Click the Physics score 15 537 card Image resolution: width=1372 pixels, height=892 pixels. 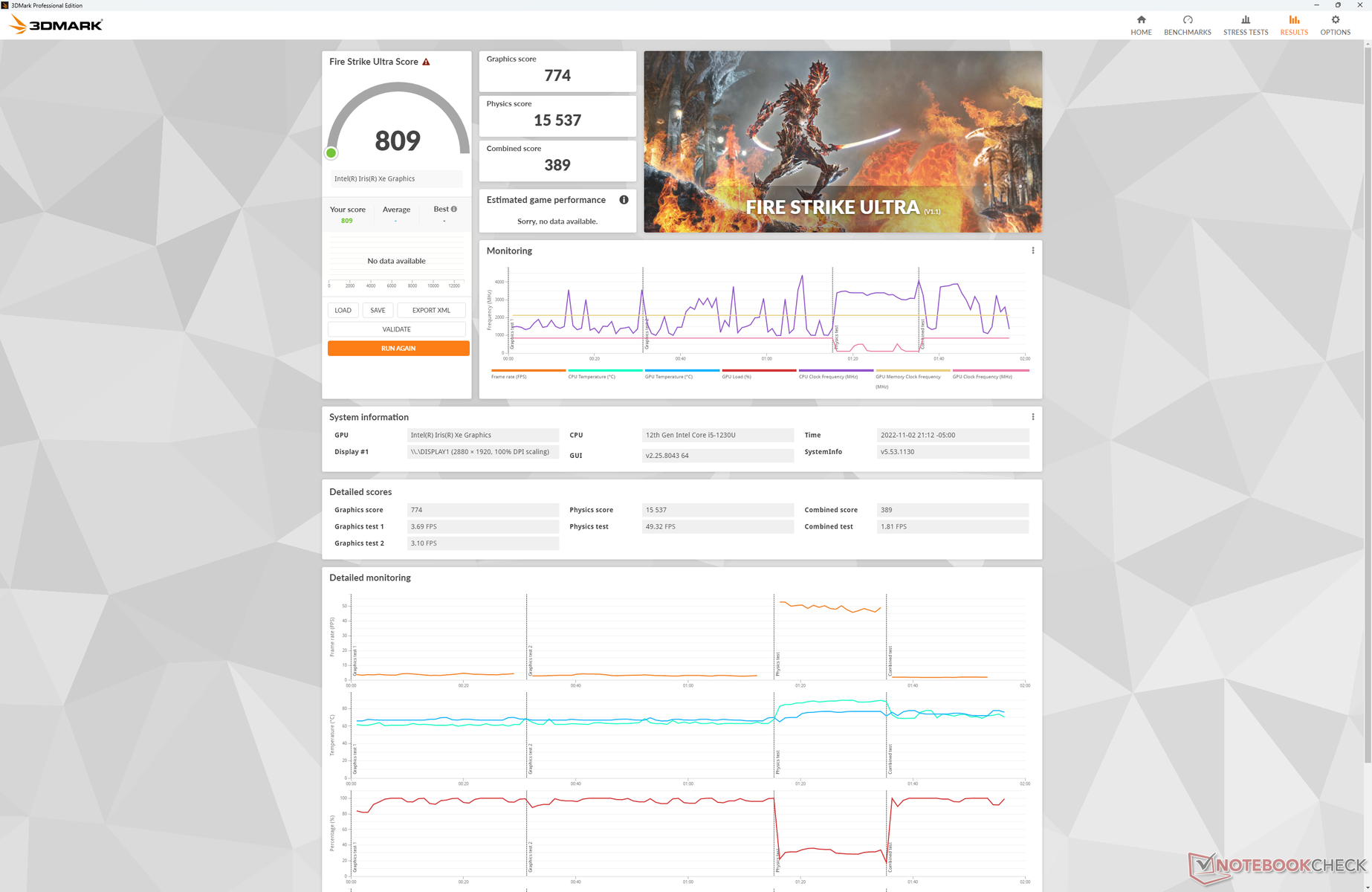click(x=557, y=116)
